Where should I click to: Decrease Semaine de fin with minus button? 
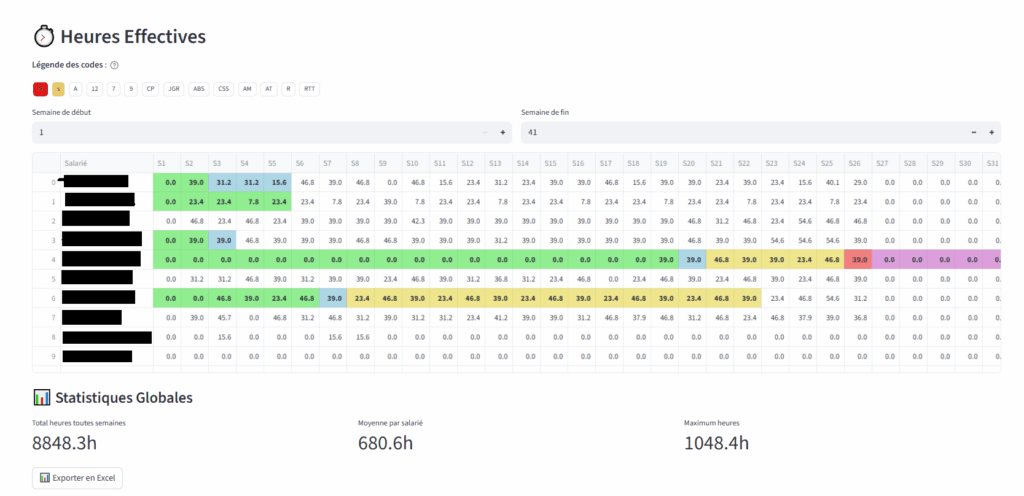[973, 132]
